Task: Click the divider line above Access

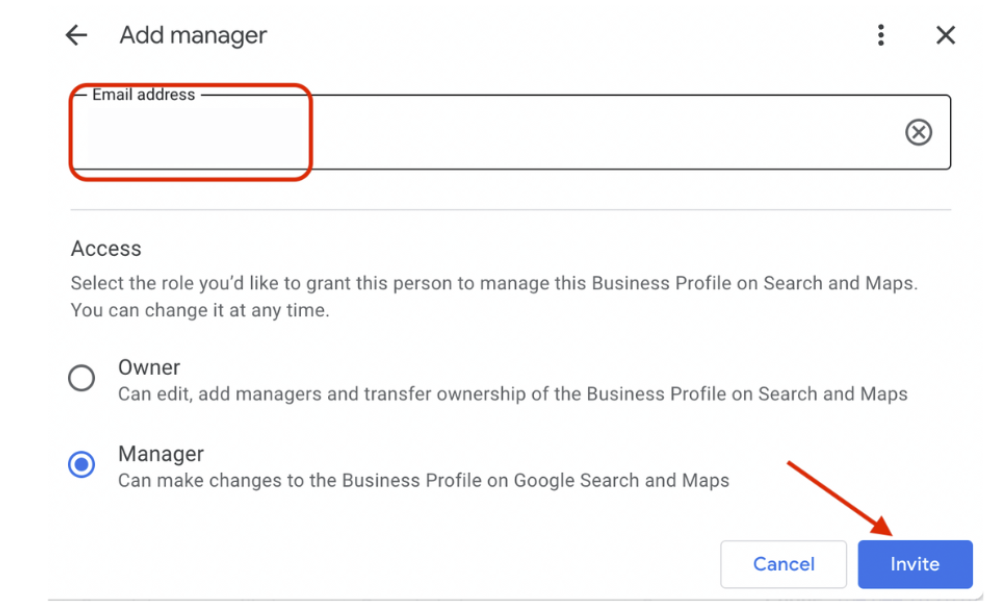Action: pyautogui.click(x=510, y=210)
